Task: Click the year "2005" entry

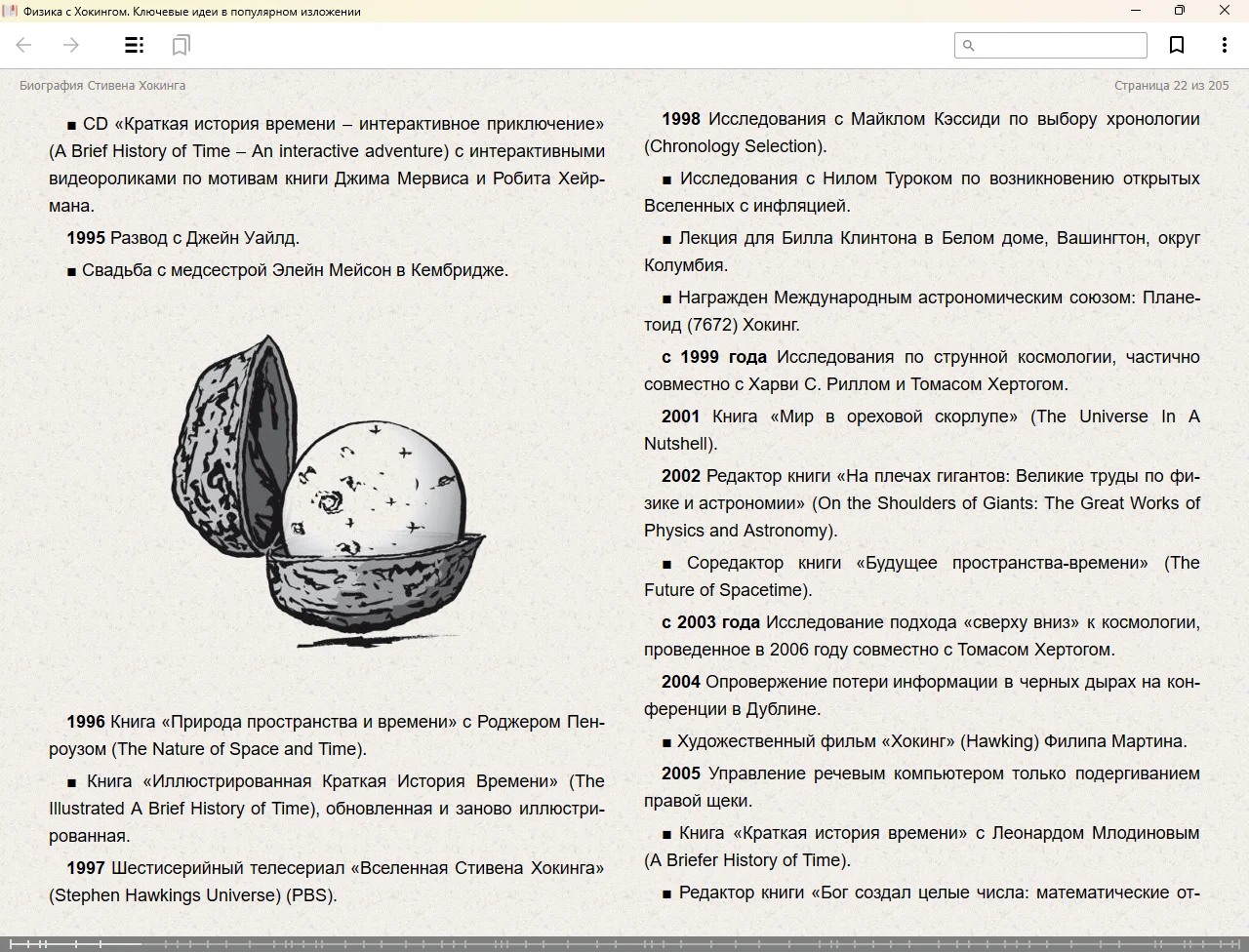Action: [681, 773]
